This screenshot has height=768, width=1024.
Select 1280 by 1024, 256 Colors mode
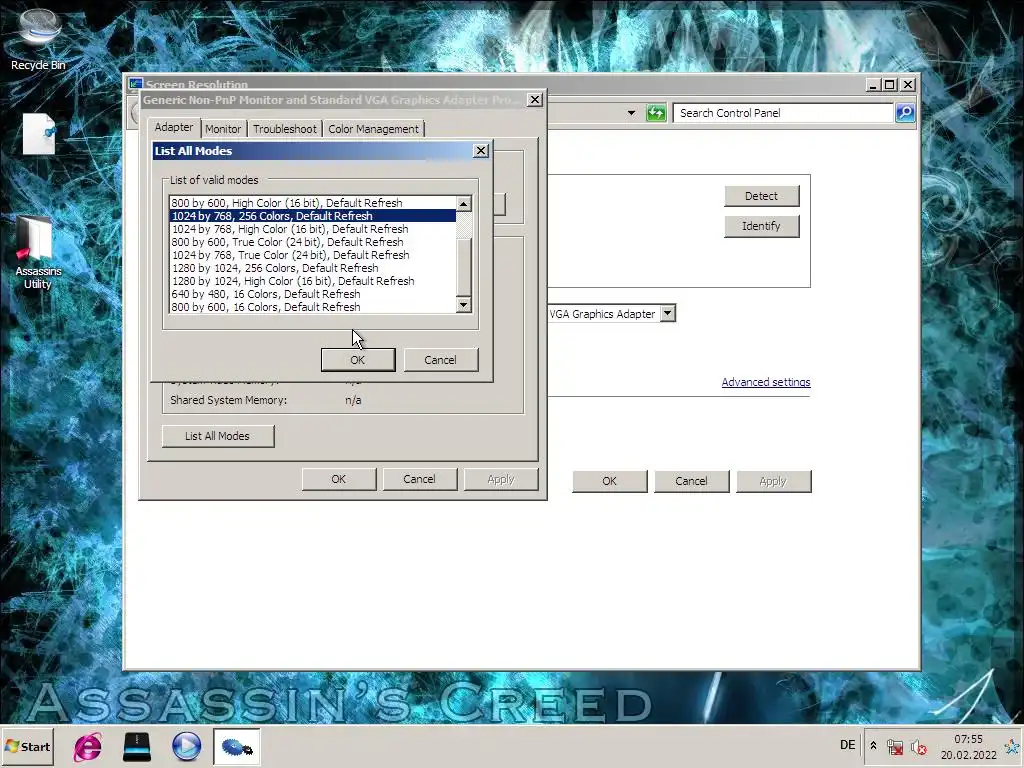coord(313,268)
